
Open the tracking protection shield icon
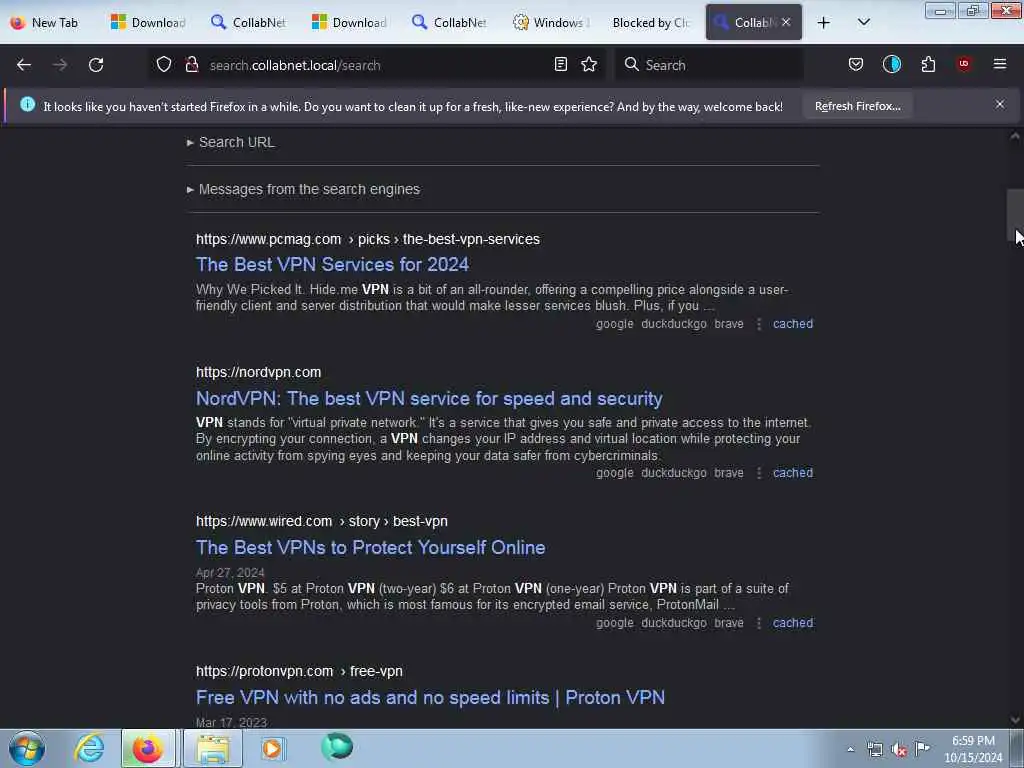[x=164, y=64]
